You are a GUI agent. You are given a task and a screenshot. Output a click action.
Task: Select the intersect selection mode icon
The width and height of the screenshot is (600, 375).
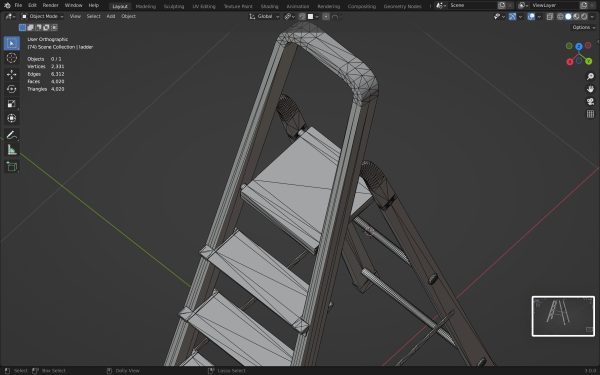(x=54, y=27)
